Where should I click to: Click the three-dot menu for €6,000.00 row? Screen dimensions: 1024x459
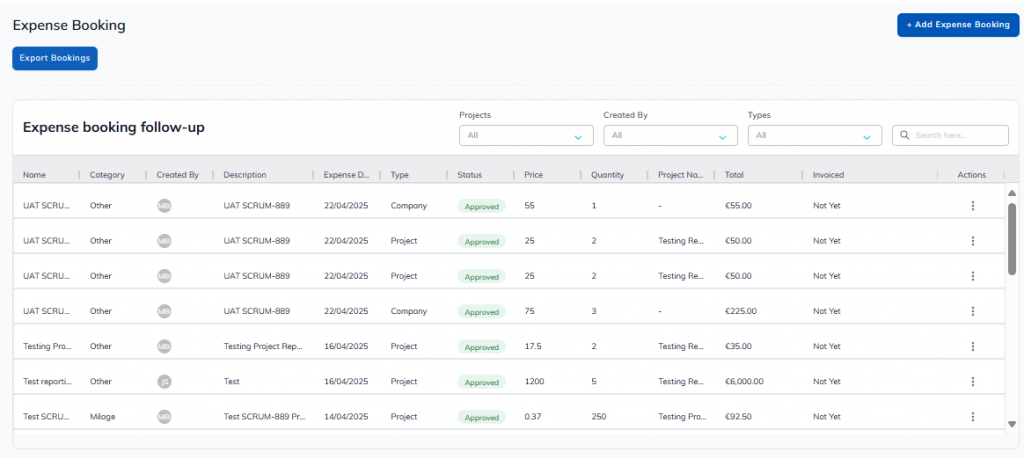tap(972, 381)
